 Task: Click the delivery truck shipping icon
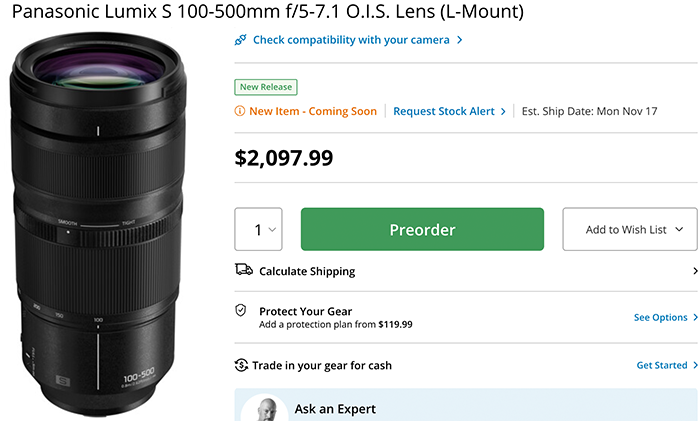[x=243, y=270]
